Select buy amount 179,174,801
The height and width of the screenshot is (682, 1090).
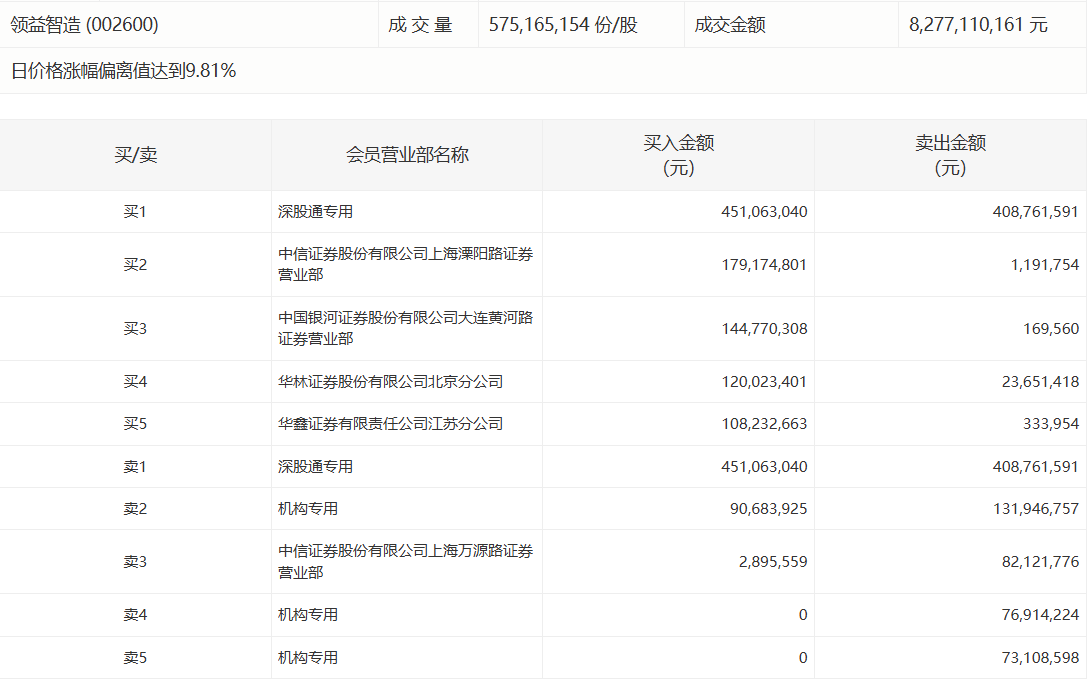coord(764,265)
